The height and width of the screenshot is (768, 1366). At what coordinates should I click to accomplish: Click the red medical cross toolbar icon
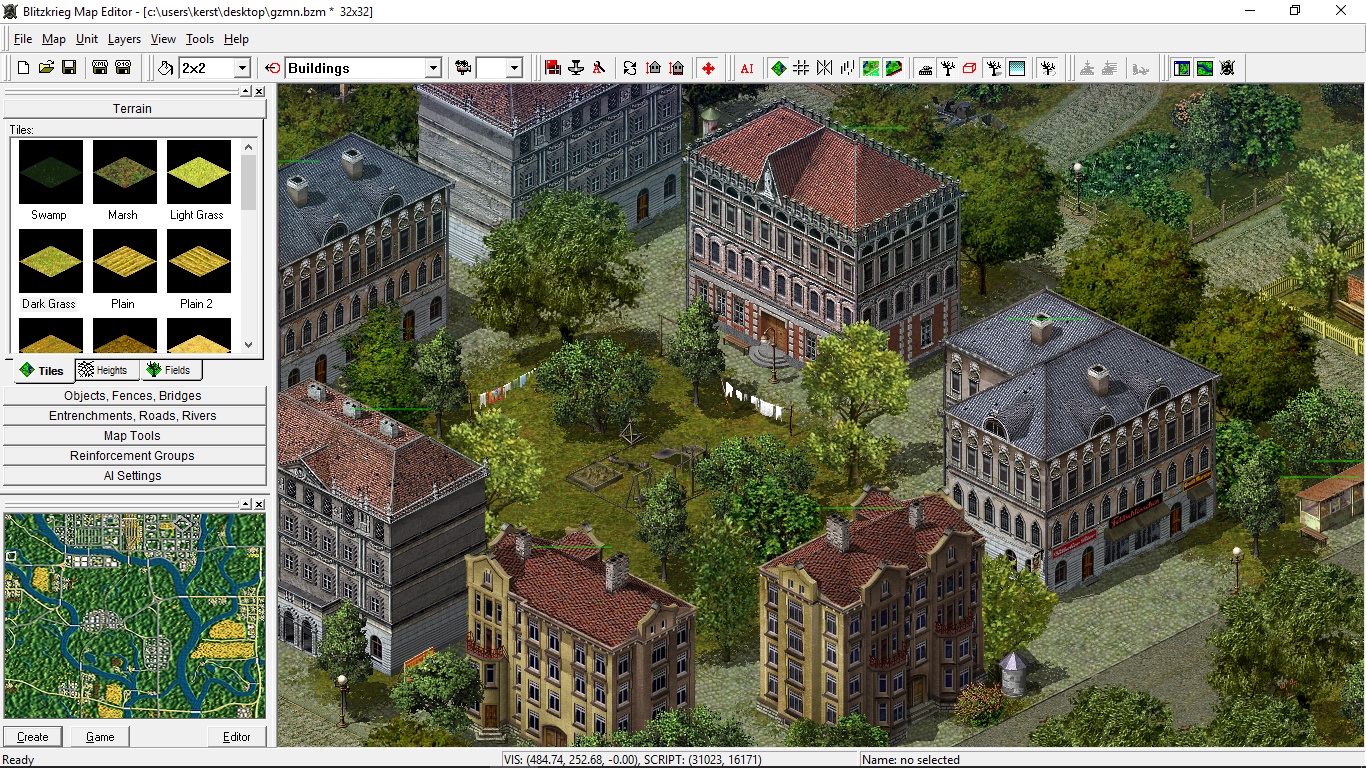pyautogui.click(x=708, y=68)
